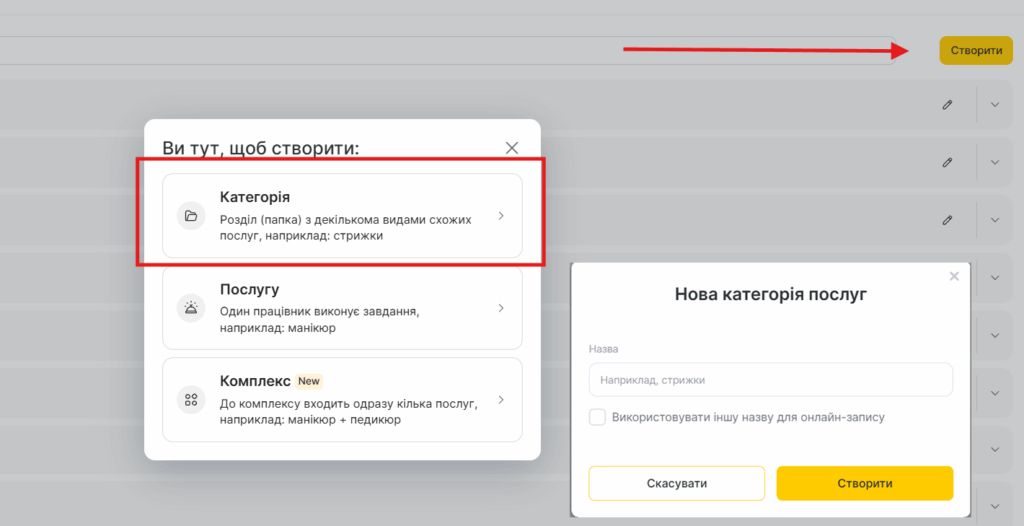Click the pencil edit icon in the first row
The width and height of the screenshot is (1024, 526).
(x=947, y=105)
